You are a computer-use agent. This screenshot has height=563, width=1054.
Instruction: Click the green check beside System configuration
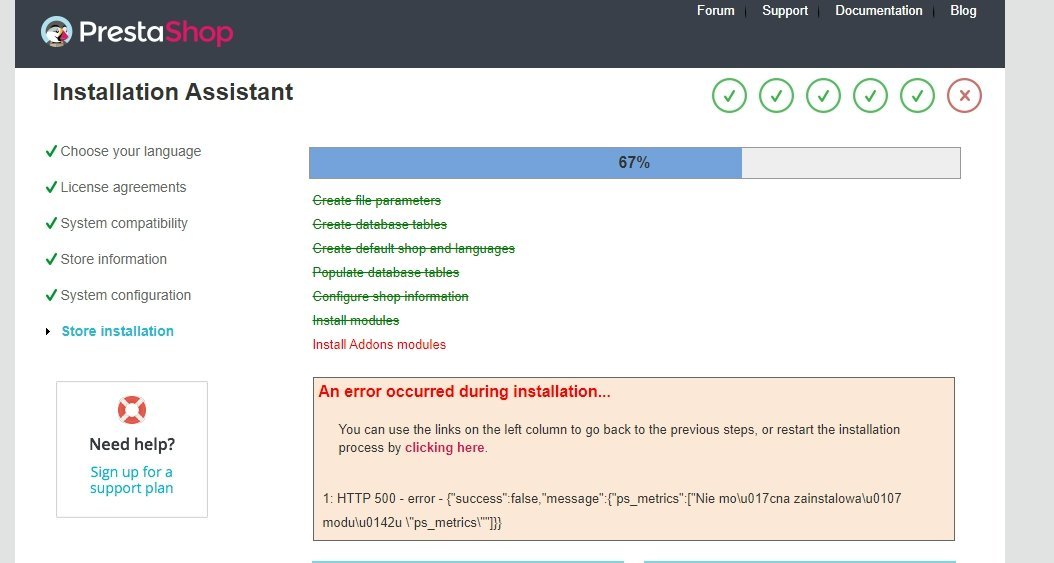pos(51,295)
